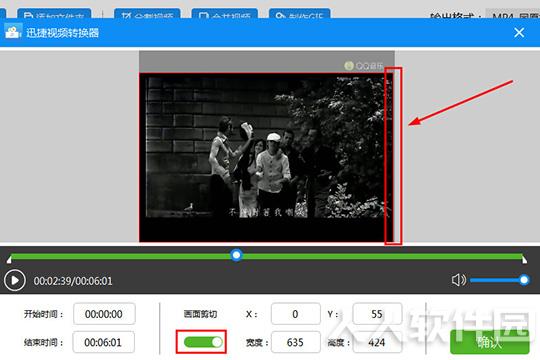Screen dimensions: 540x360
Task: Toggle the 画面剪切 crop switch
Action: coord(203,342)
